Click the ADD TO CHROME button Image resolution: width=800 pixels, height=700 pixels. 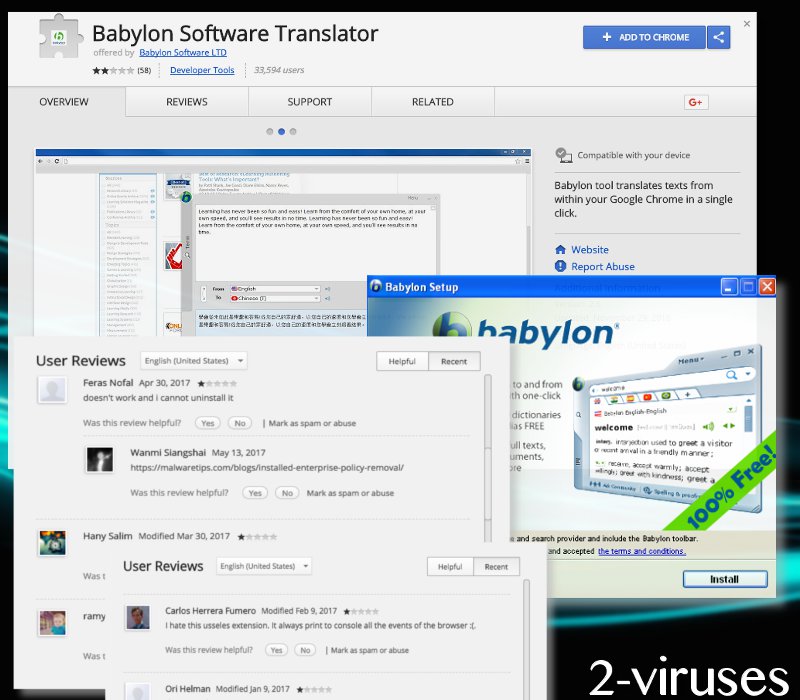tap(644, 37)
